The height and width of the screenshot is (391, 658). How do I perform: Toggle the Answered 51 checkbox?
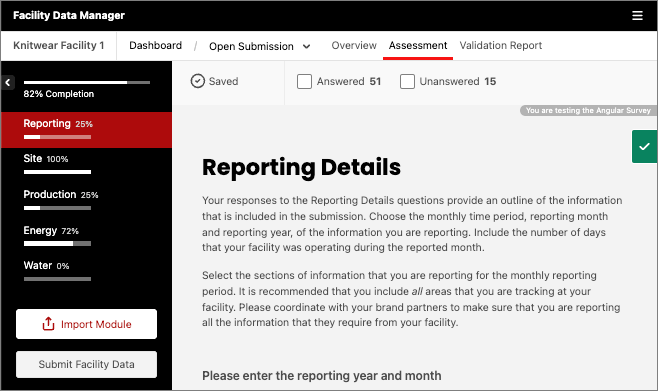(x=304, y=81)
